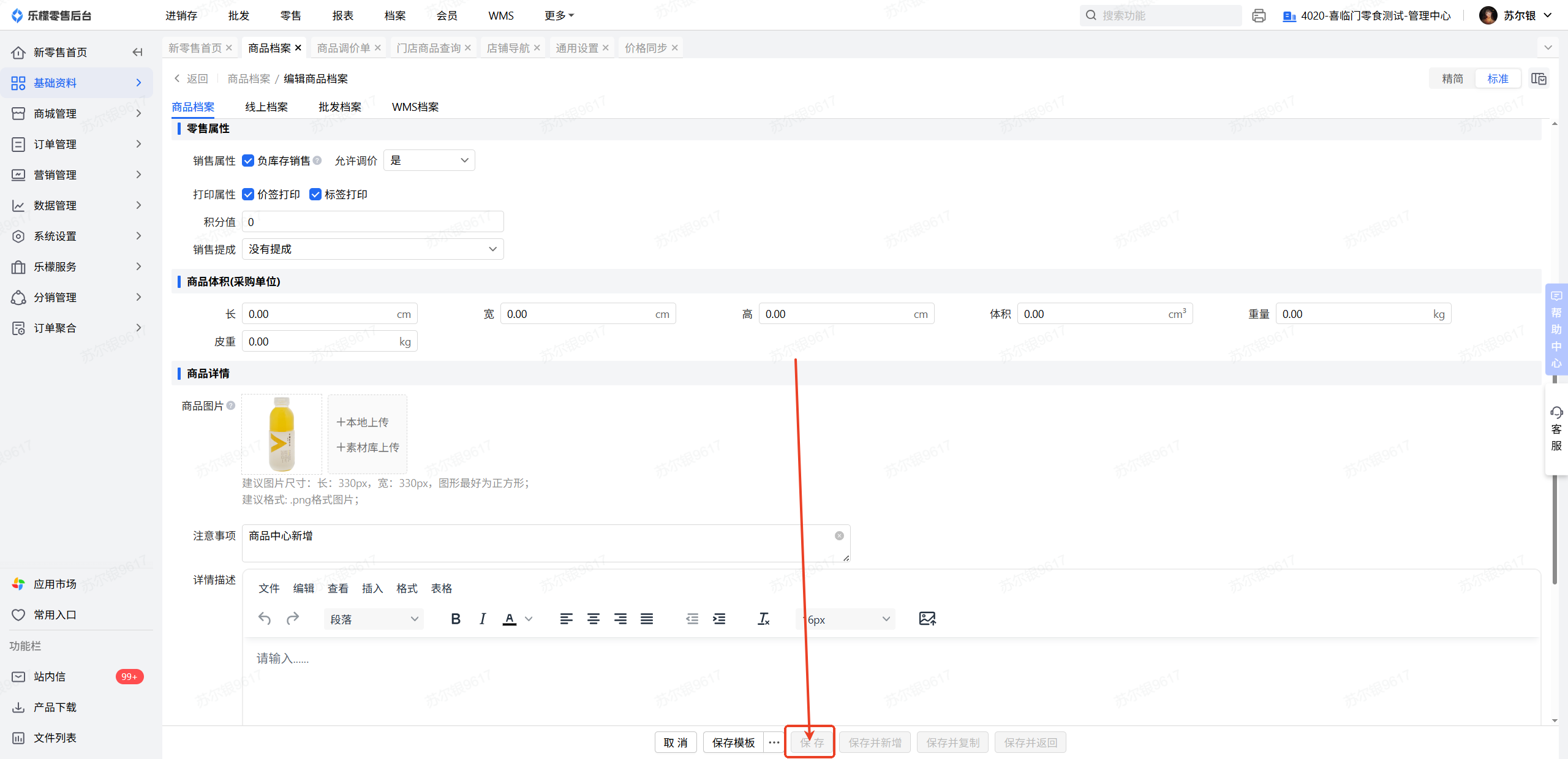
Task: Toggle the 标签打印 checkbox
Action: pos(315,194)
